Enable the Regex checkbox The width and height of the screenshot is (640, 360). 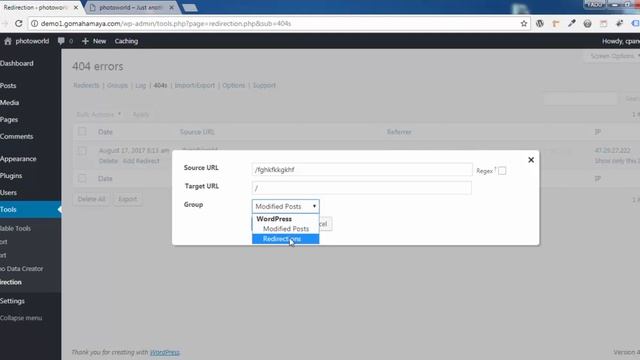coord(502,171)
